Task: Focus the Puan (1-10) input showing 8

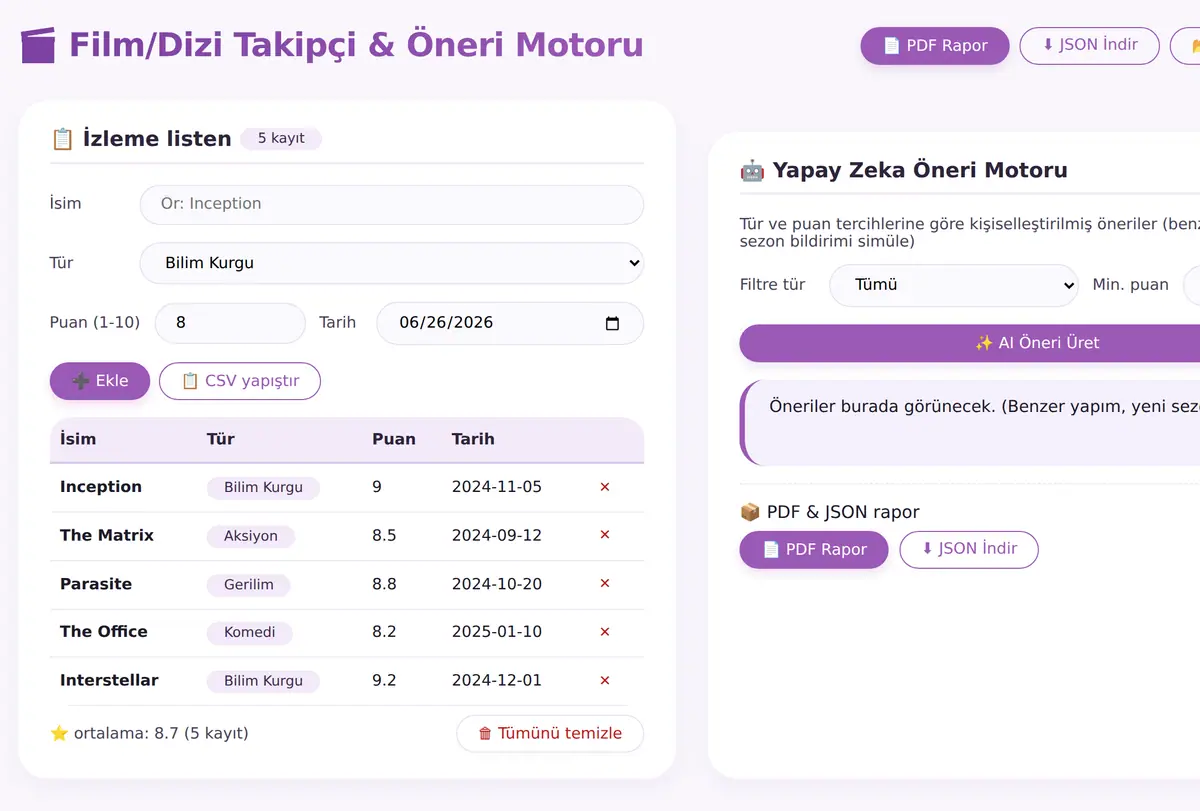Action: [230, 323]
